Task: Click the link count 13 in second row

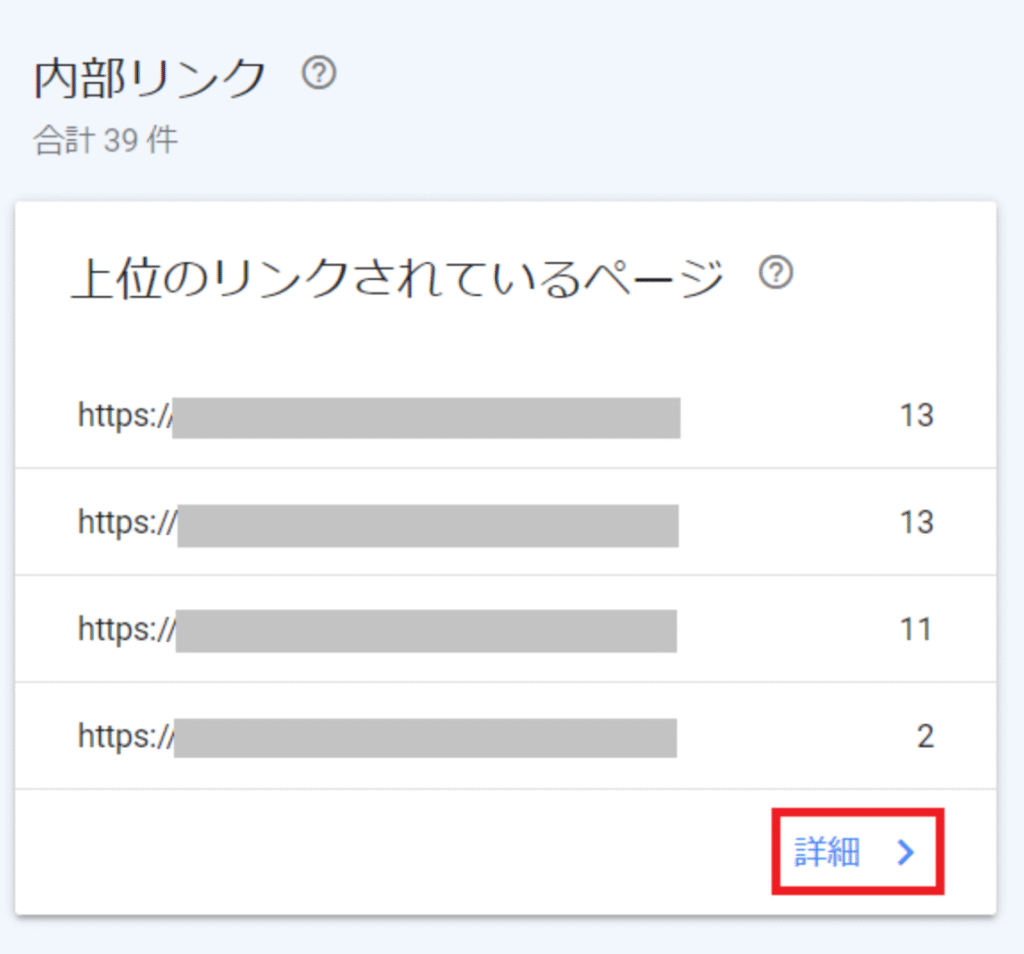Action: [x=916, y=522]
